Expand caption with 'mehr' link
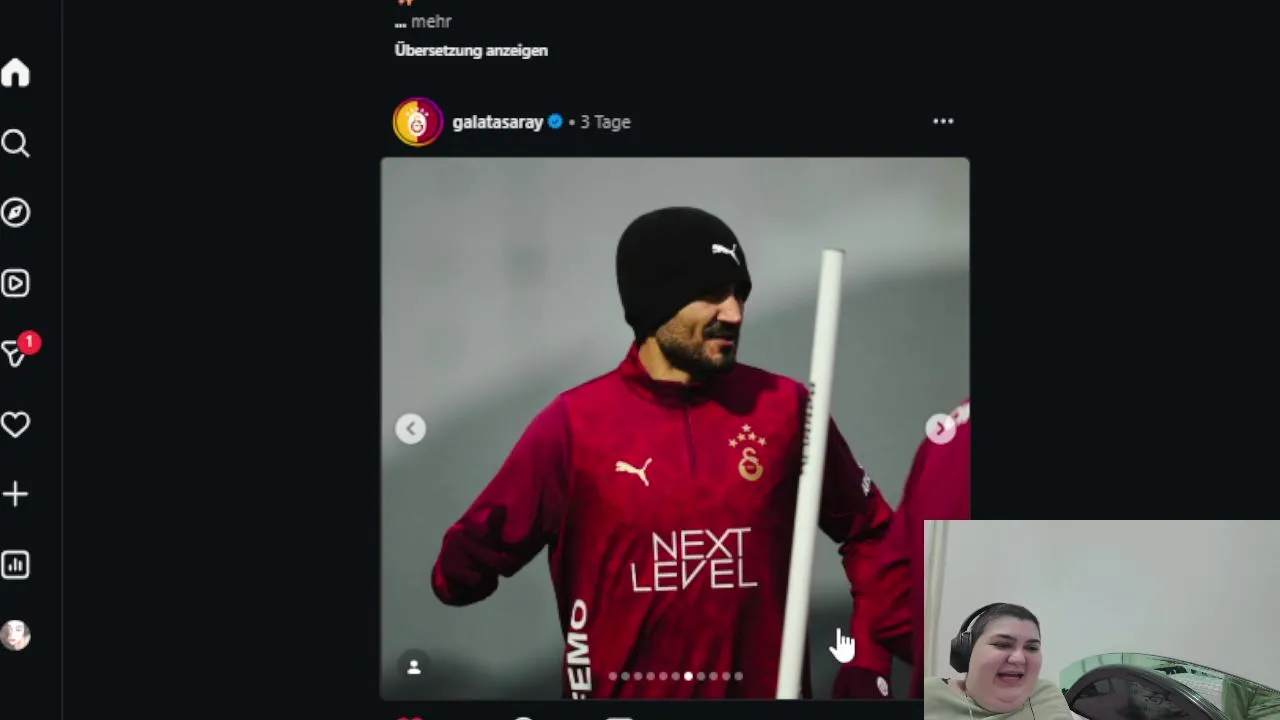The height and width of the screenshot is (720, 1280). click(431, 21)
